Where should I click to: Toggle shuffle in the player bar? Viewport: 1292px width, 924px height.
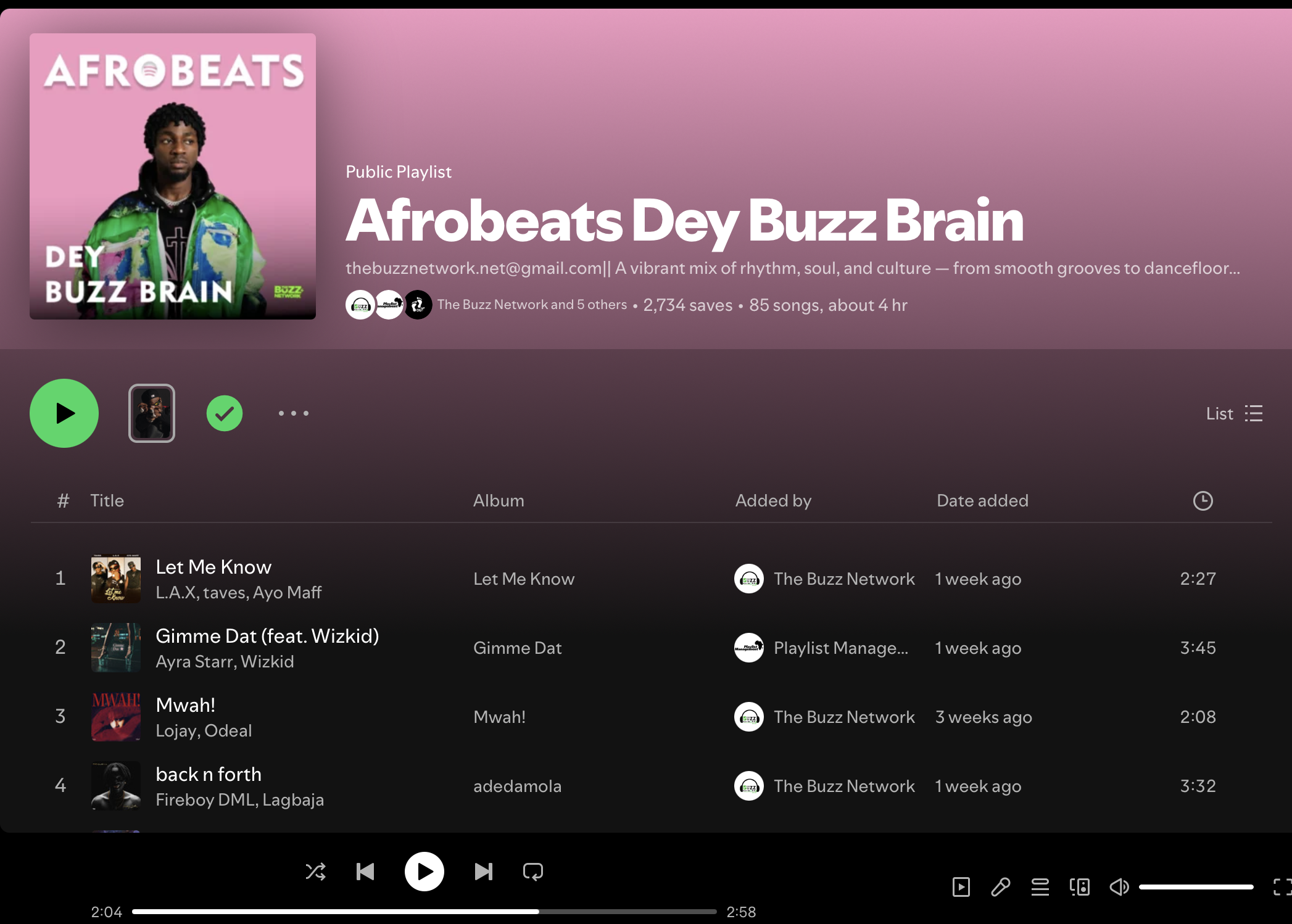(x=315, y=872)
